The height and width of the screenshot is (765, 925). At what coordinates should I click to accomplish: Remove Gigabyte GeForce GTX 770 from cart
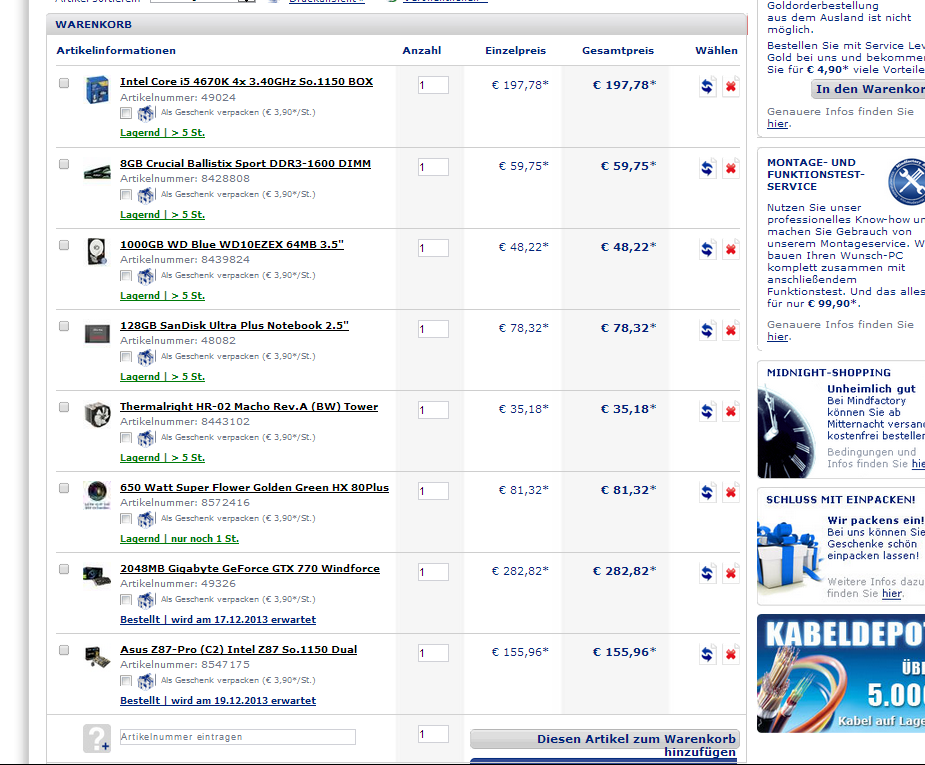pos(730,573)
